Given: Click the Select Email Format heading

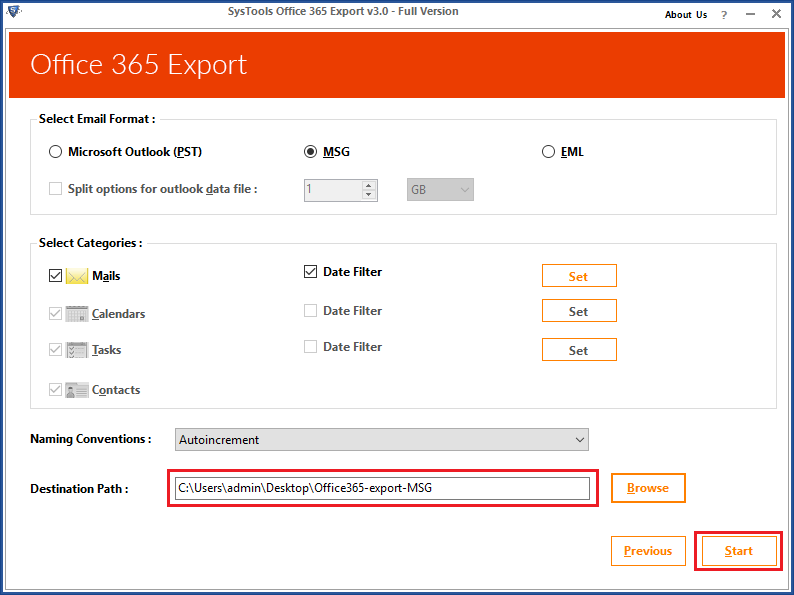Looking at the screenshot, I should click(97, 119).
